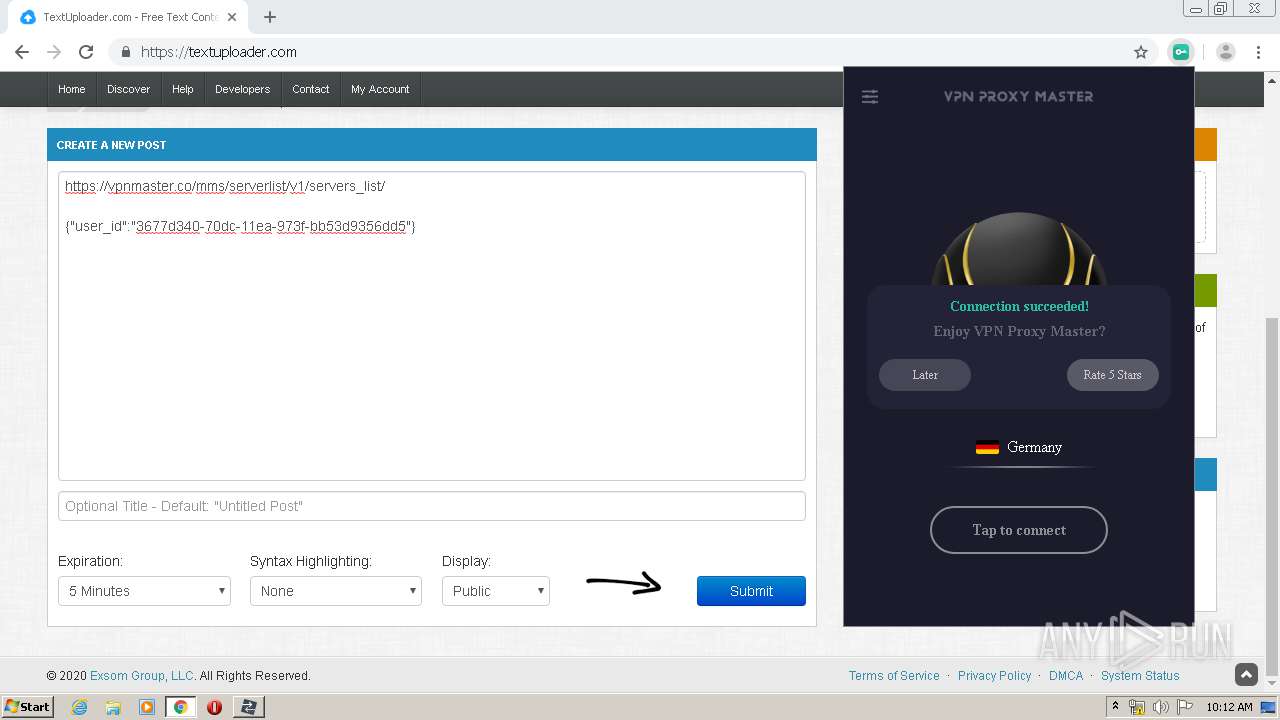Image resolution: width=1280 pixels, height=720 pixels.
Task: Open a new browser tab
Action: [x=270, y=17]
